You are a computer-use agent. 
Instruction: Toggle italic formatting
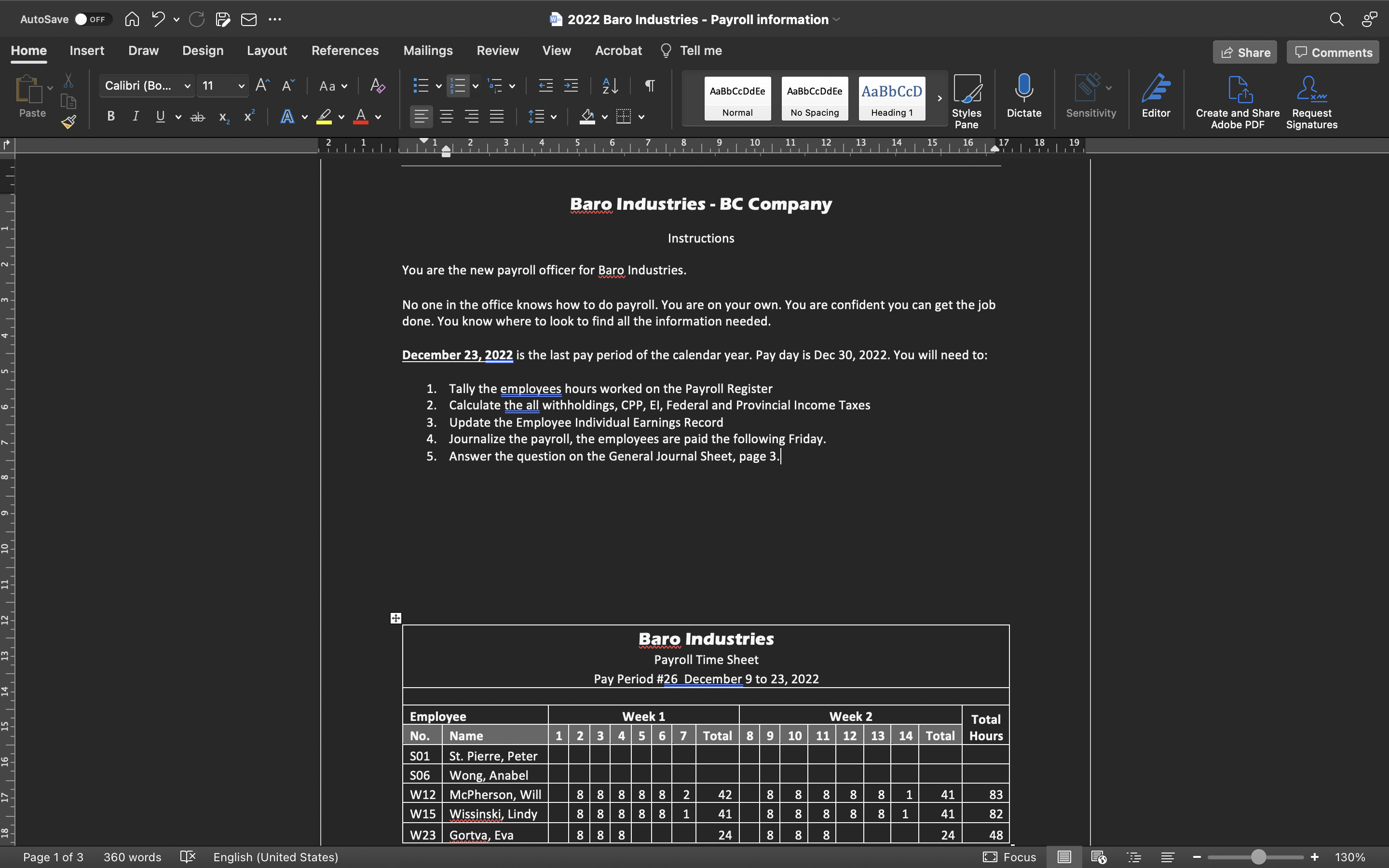click(136, 117)
